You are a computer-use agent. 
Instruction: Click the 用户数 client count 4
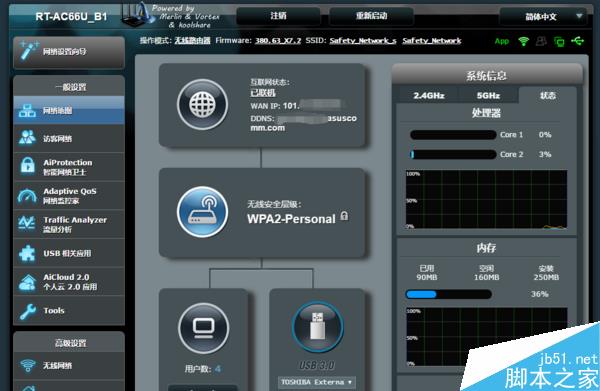click(218, 369)
